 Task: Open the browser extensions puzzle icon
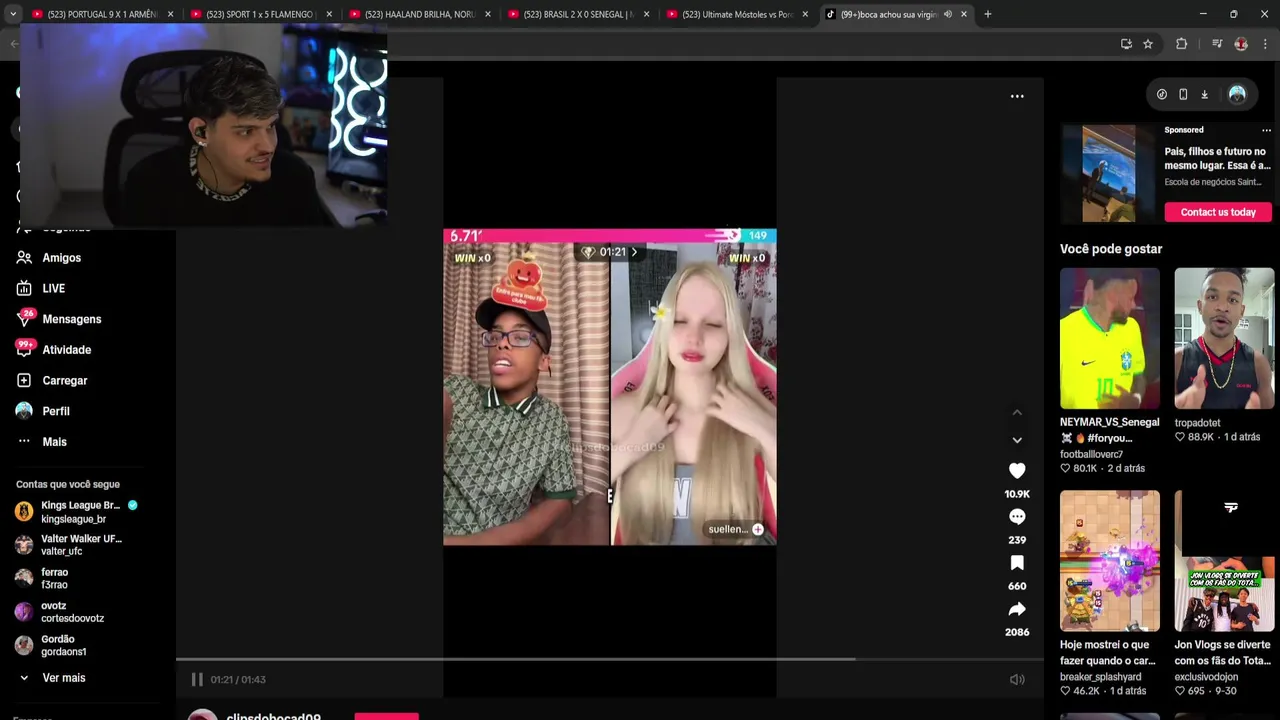coord(1181,44)
